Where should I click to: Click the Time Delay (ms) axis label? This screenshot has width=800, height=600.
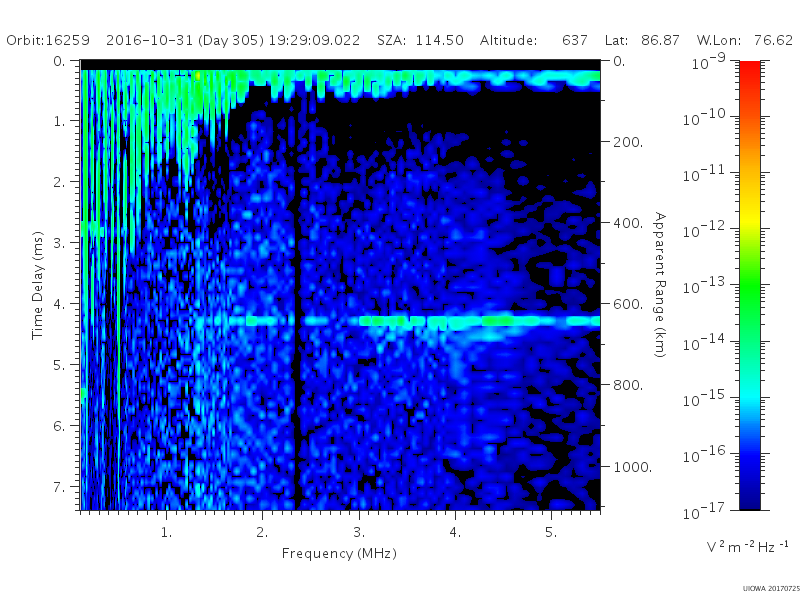click(37, 285)
